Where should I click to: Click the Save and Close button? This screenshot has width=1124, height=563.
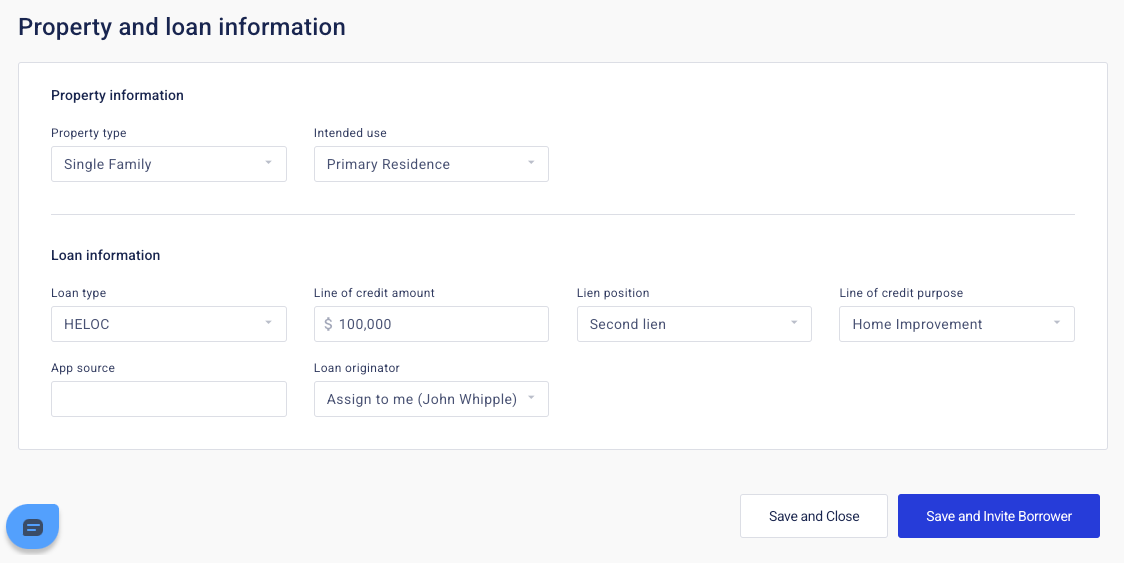(814, 516)
